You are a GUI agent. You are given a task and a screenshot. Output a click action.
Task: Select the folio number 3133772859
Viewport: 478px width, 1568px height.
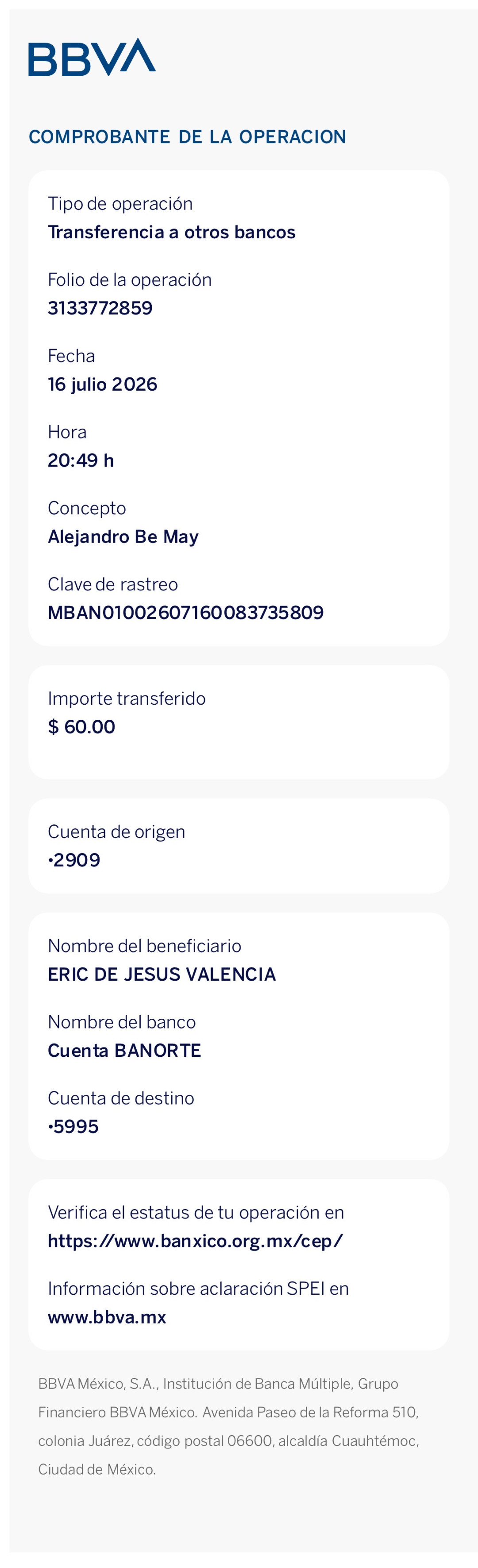pos(100,308)
